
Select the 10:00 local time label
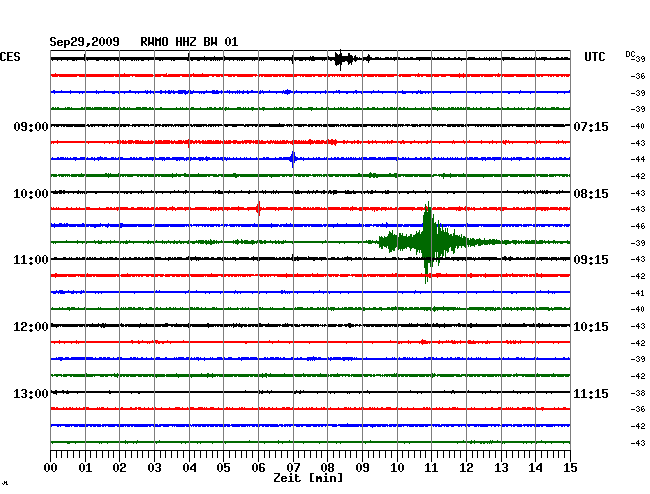pos(31,194)
